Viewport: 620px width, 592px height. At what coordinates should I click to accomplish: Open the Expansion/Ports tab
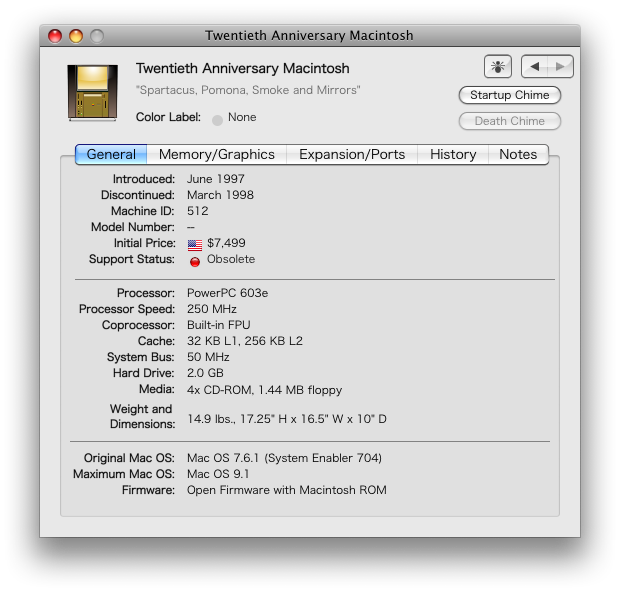(x=352, y=154)
